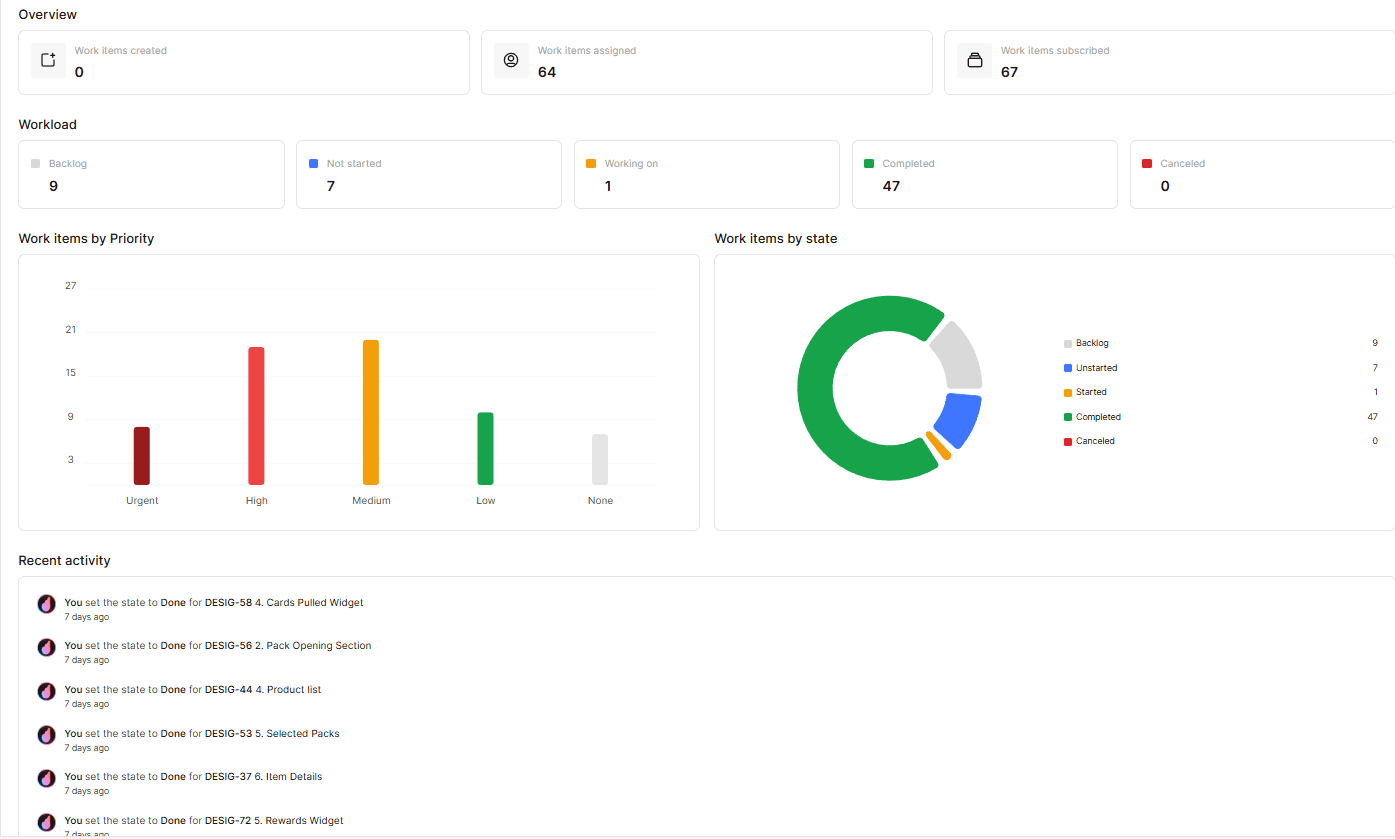Click the Backlog workload card
Screen dimensions: 1395x839
(151, 174)
